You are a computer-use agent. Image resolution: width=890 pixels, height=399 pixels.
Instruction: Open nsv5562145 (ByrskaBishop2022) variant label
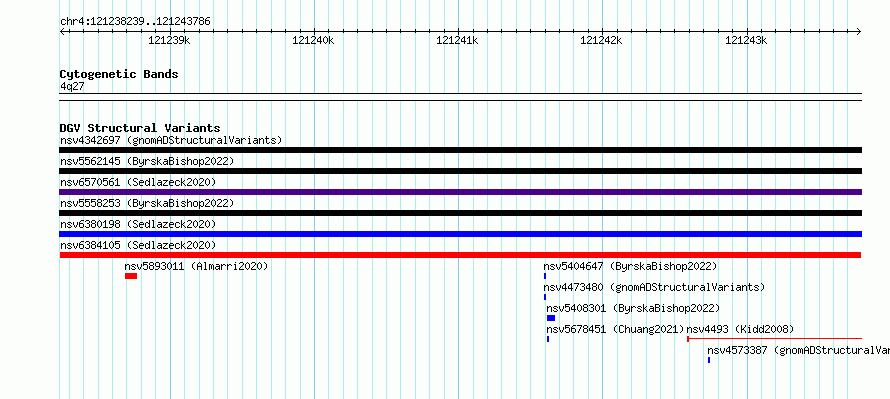click(147, 161)
